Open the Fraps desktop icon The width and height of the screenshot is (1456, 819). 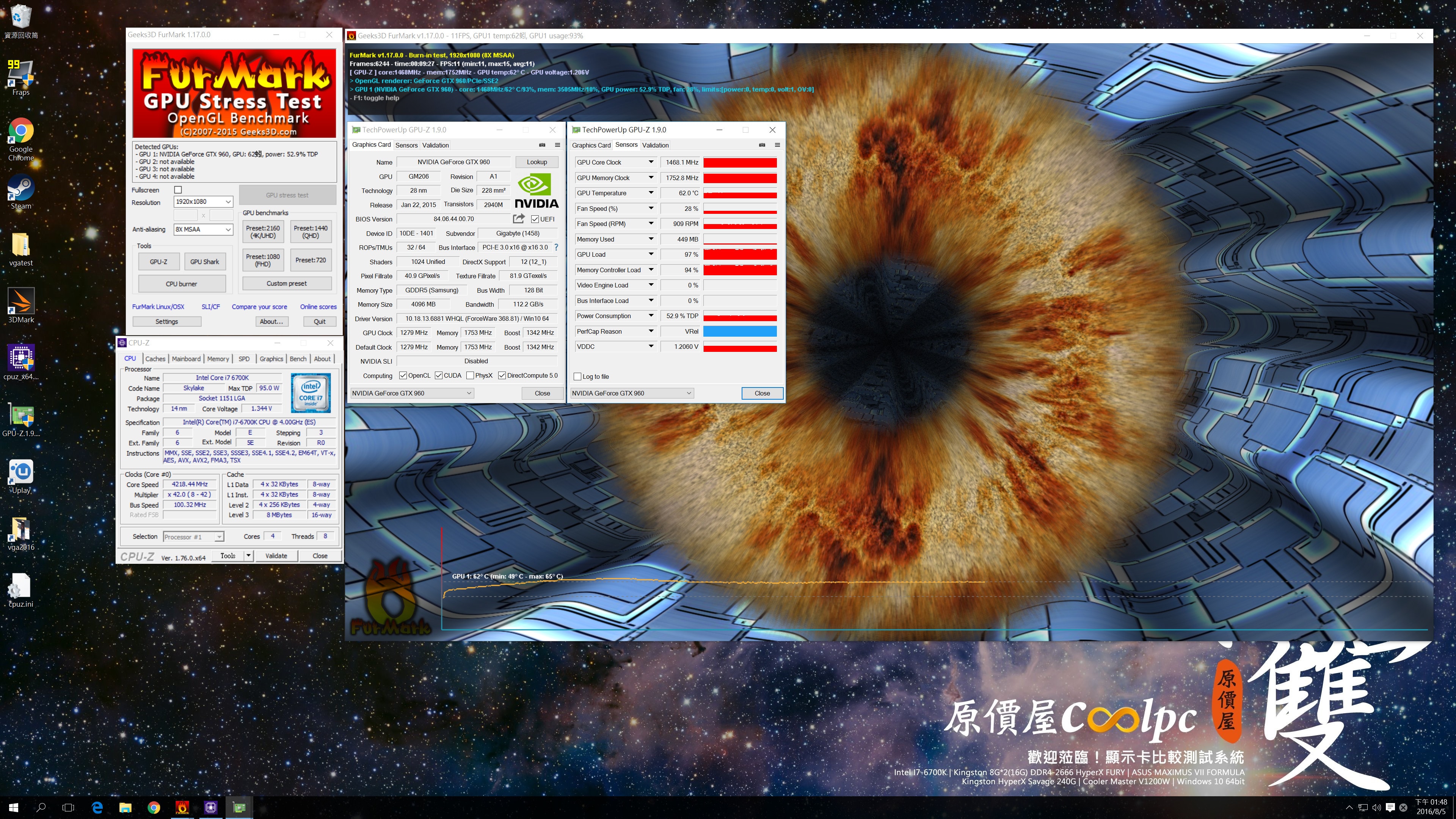pos(21,77)
